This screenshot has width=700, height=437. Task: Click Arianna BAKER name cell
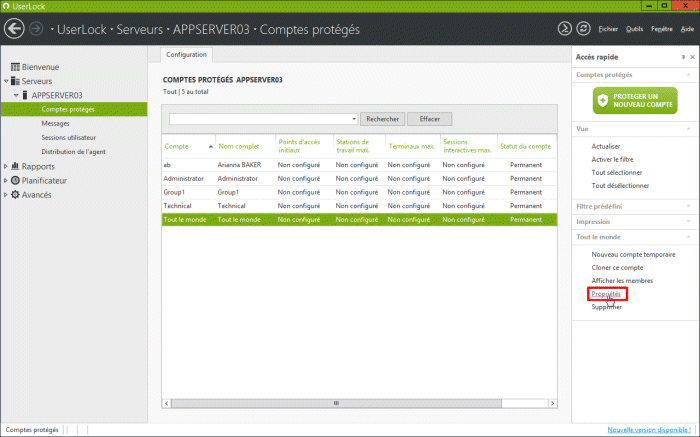239,165
